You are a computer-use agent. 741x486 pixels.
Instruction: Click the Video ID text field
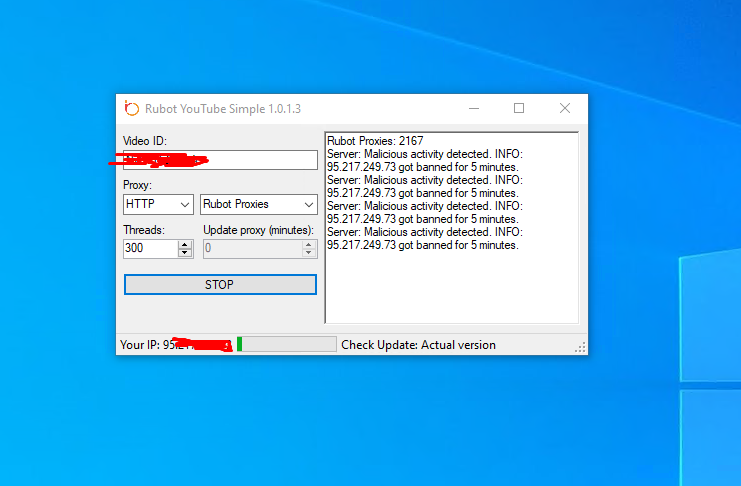[220, 160]
